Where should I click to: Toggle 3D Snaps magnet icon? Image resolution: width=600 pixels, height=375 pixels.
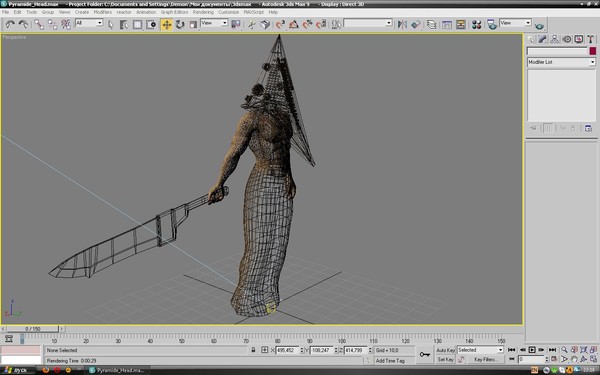[280, 24]
